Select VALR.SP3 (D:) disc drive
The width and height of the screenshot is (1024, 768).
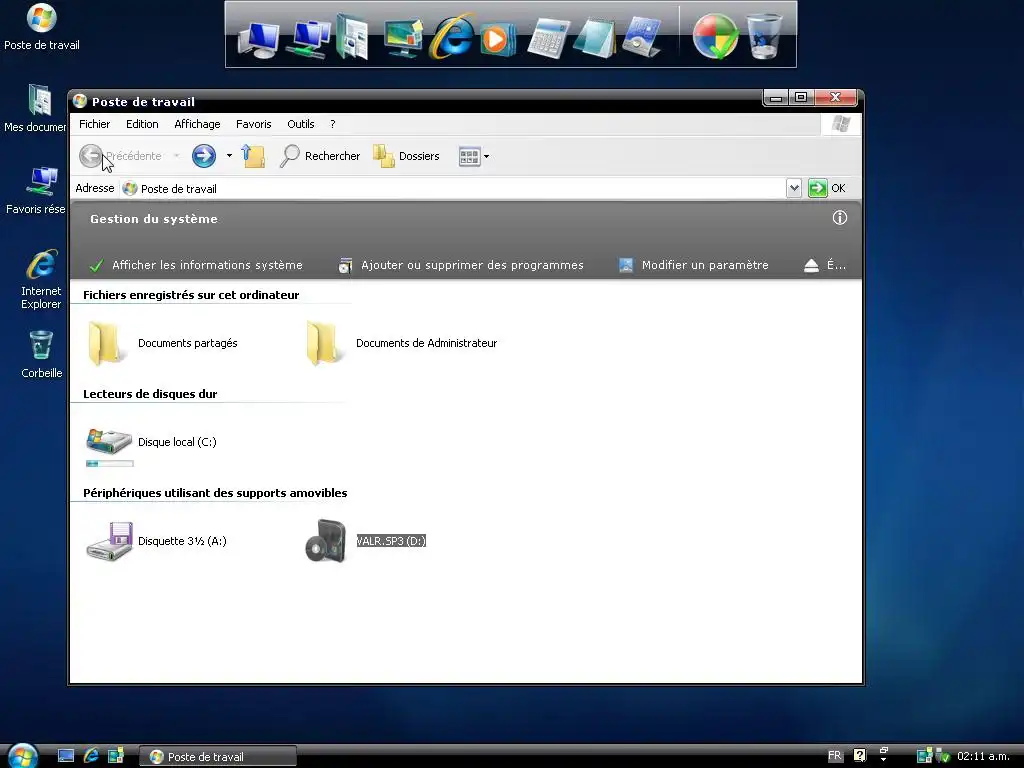(x=366, y=541)
